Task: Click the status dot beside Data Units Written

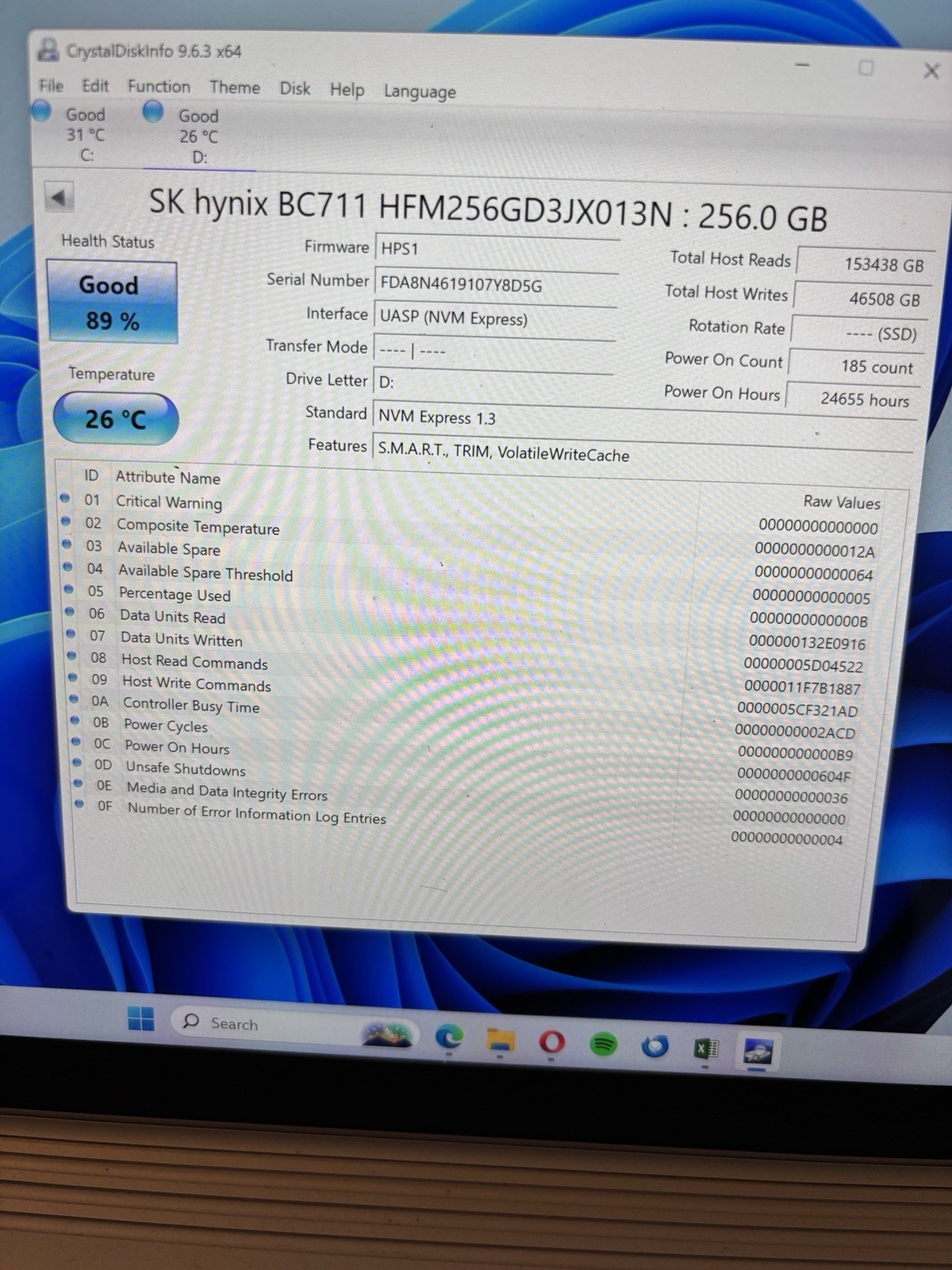Action: click(71, 634)
